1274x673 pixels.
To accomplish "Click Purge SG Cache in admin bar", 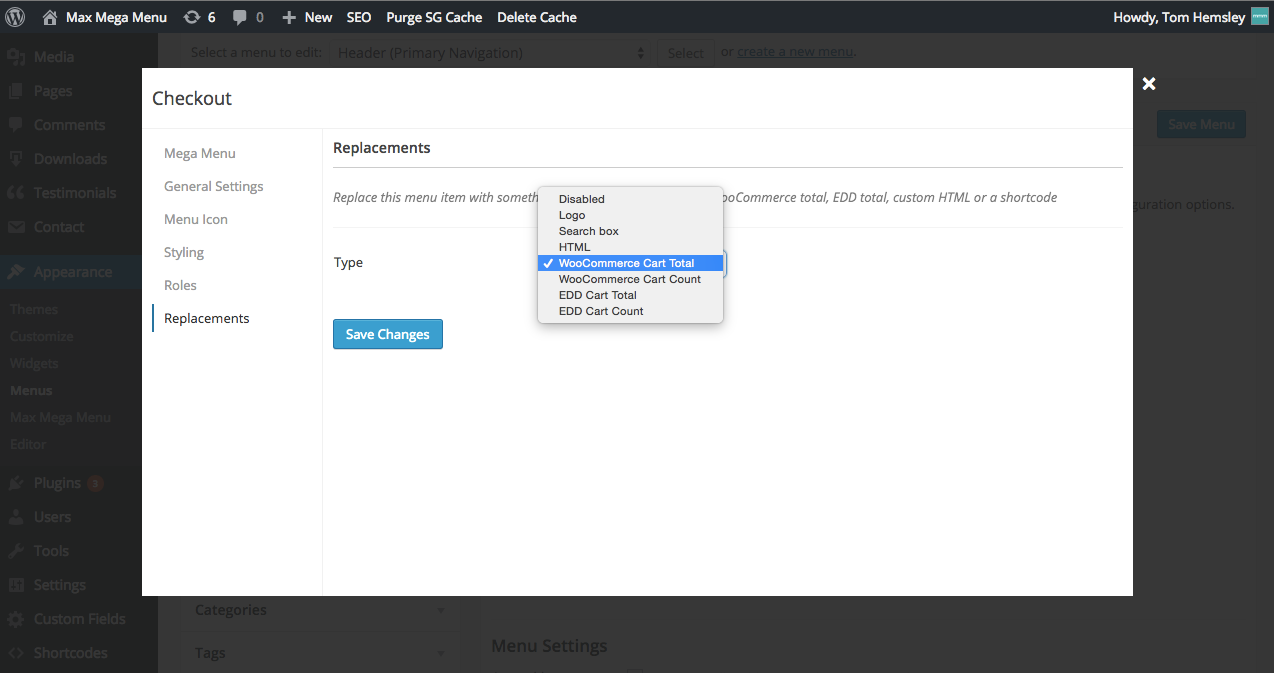I will click(x=434, y=17).
